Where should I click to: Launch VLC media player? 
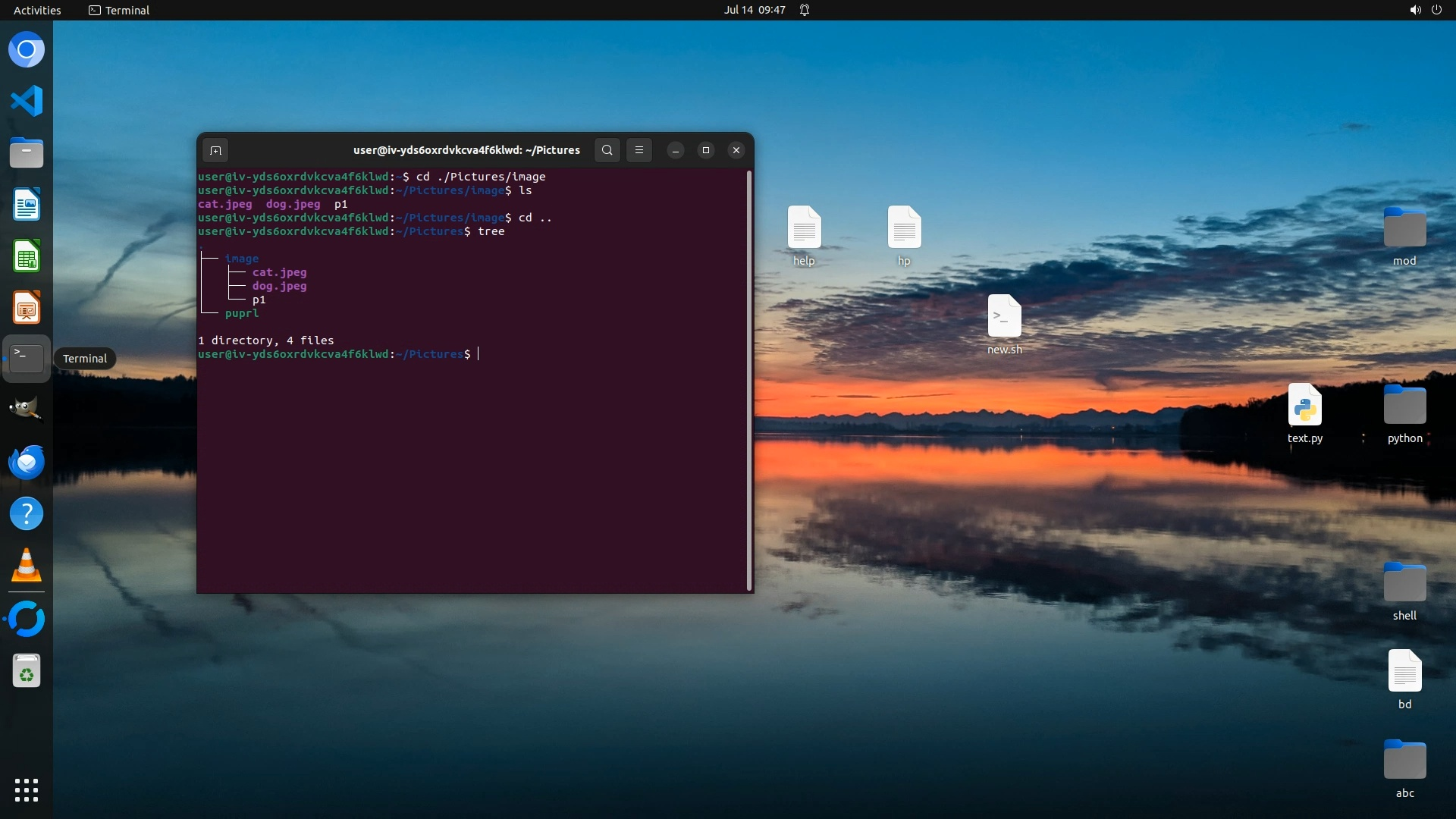click(x=27, y=566)
